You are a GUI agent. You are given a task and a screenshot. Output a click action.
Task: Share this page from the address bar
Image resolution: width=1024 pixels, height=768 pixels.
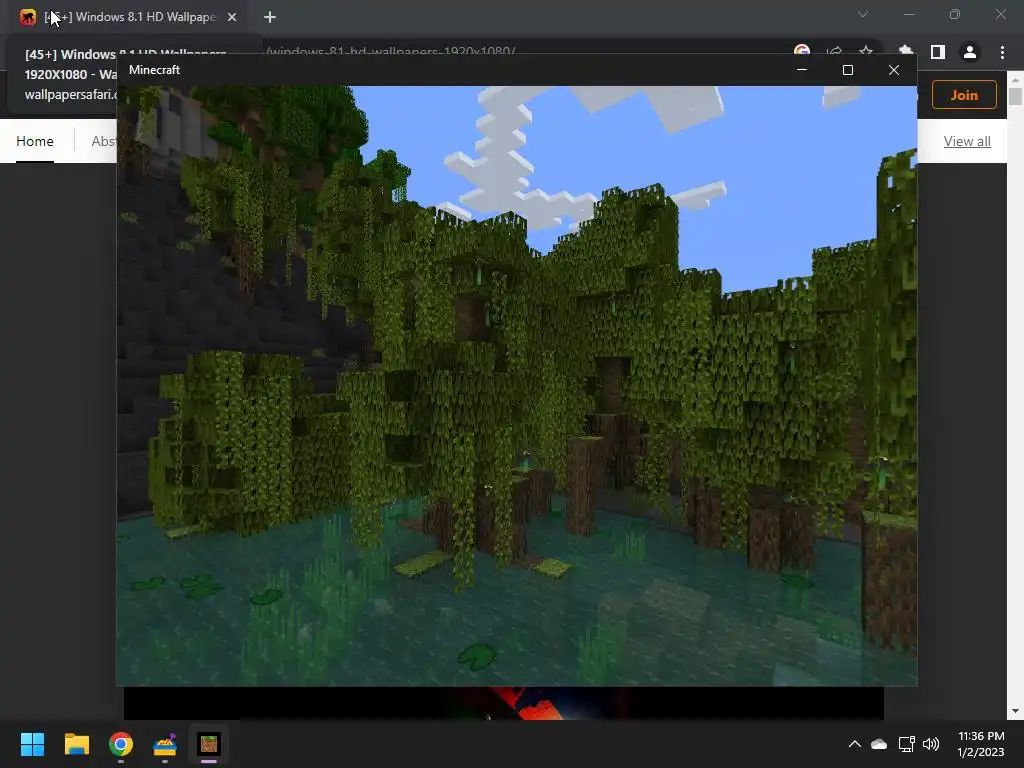[x=834, y=52]
